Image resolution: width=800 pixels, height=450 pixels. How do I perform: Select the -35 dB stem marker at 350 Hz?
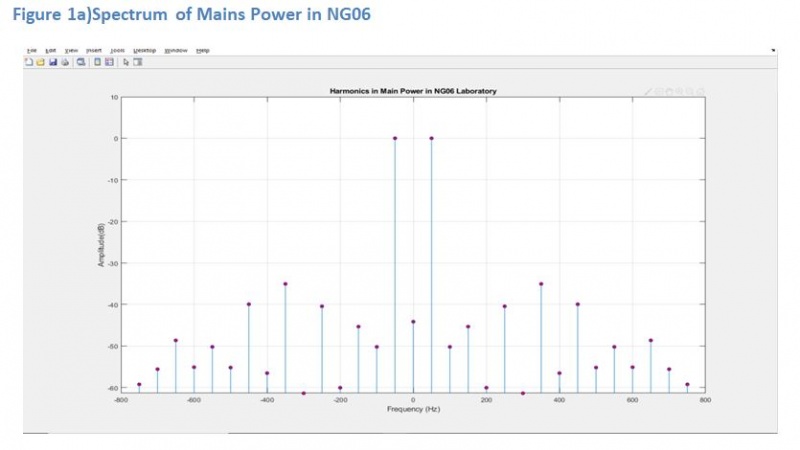tap(541, 284)
